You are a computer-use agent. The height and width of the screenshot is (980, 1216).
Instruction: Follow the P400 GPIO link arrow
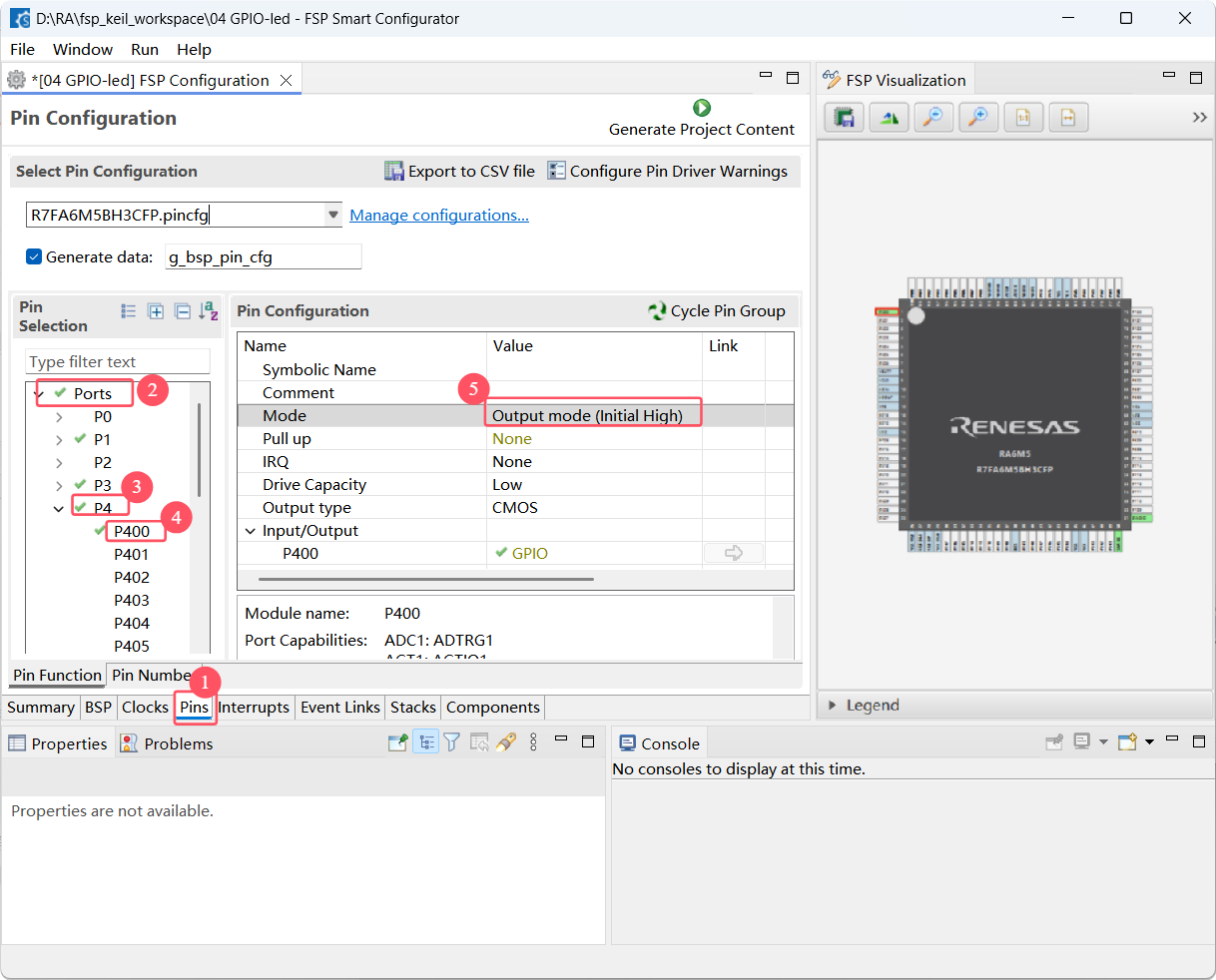point(734,553)
